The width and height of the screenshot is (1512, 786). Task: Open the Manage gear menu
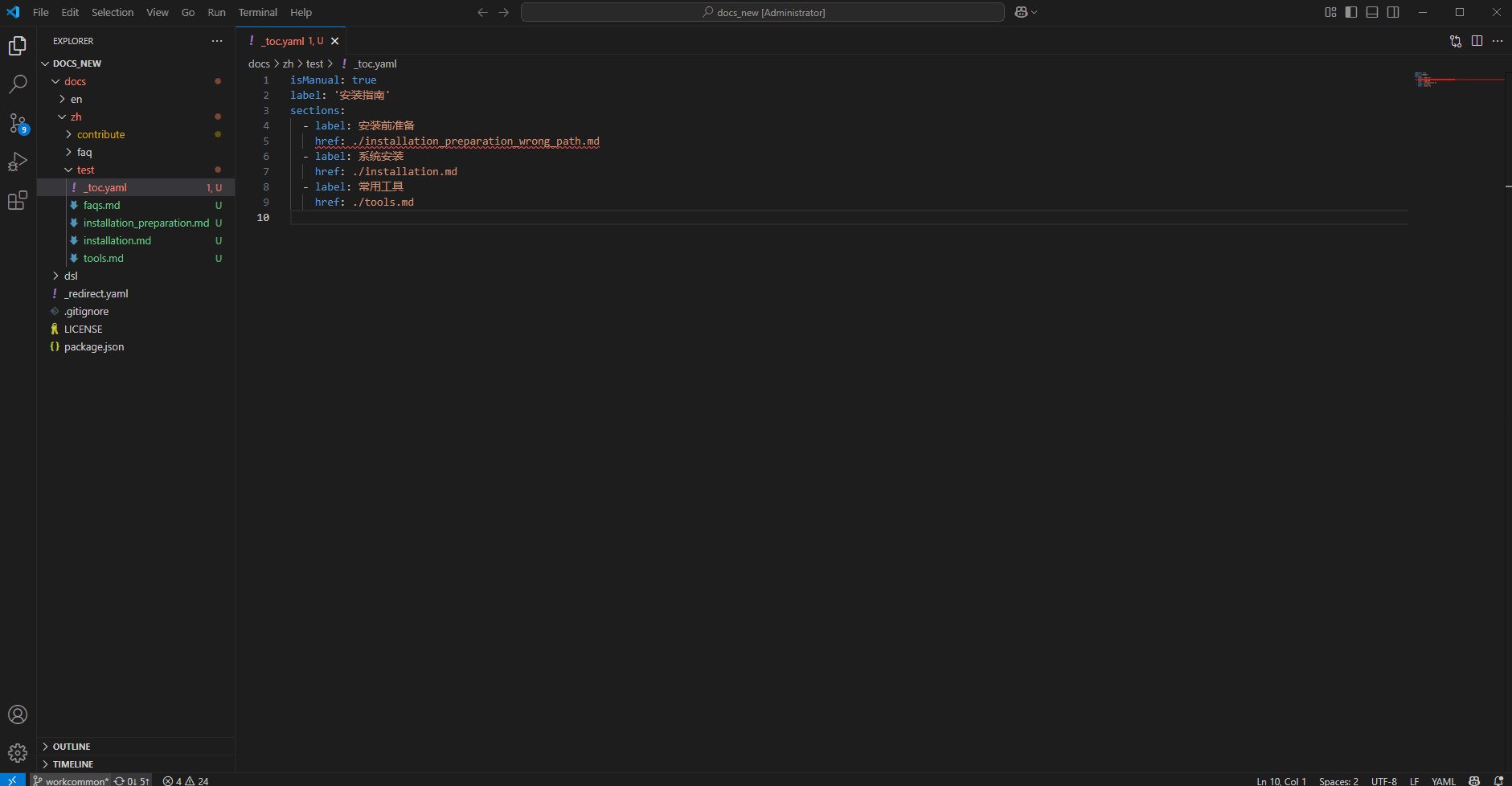click(18, 753)
